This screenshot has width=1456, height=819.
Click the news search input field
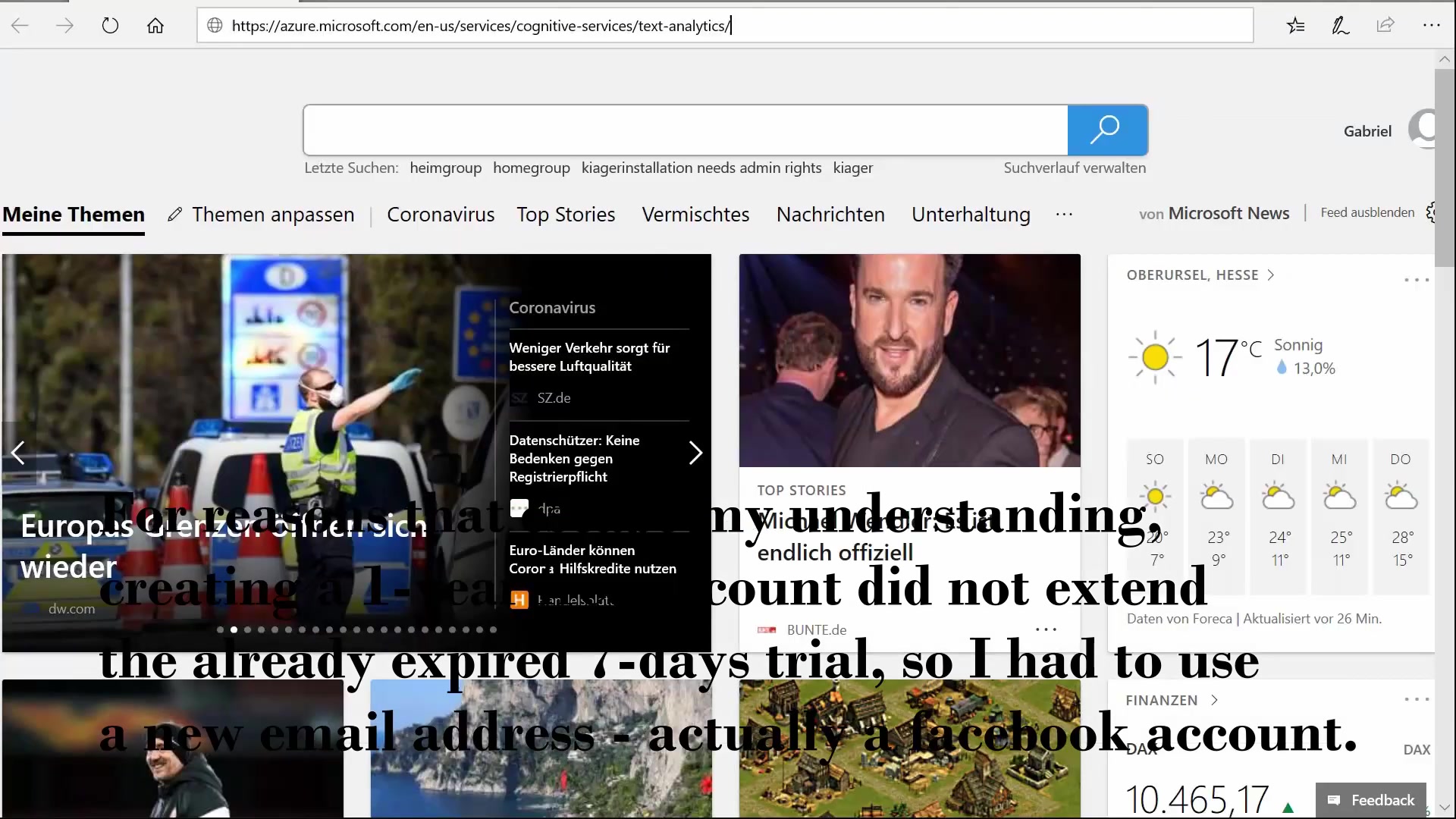[686, 130]
